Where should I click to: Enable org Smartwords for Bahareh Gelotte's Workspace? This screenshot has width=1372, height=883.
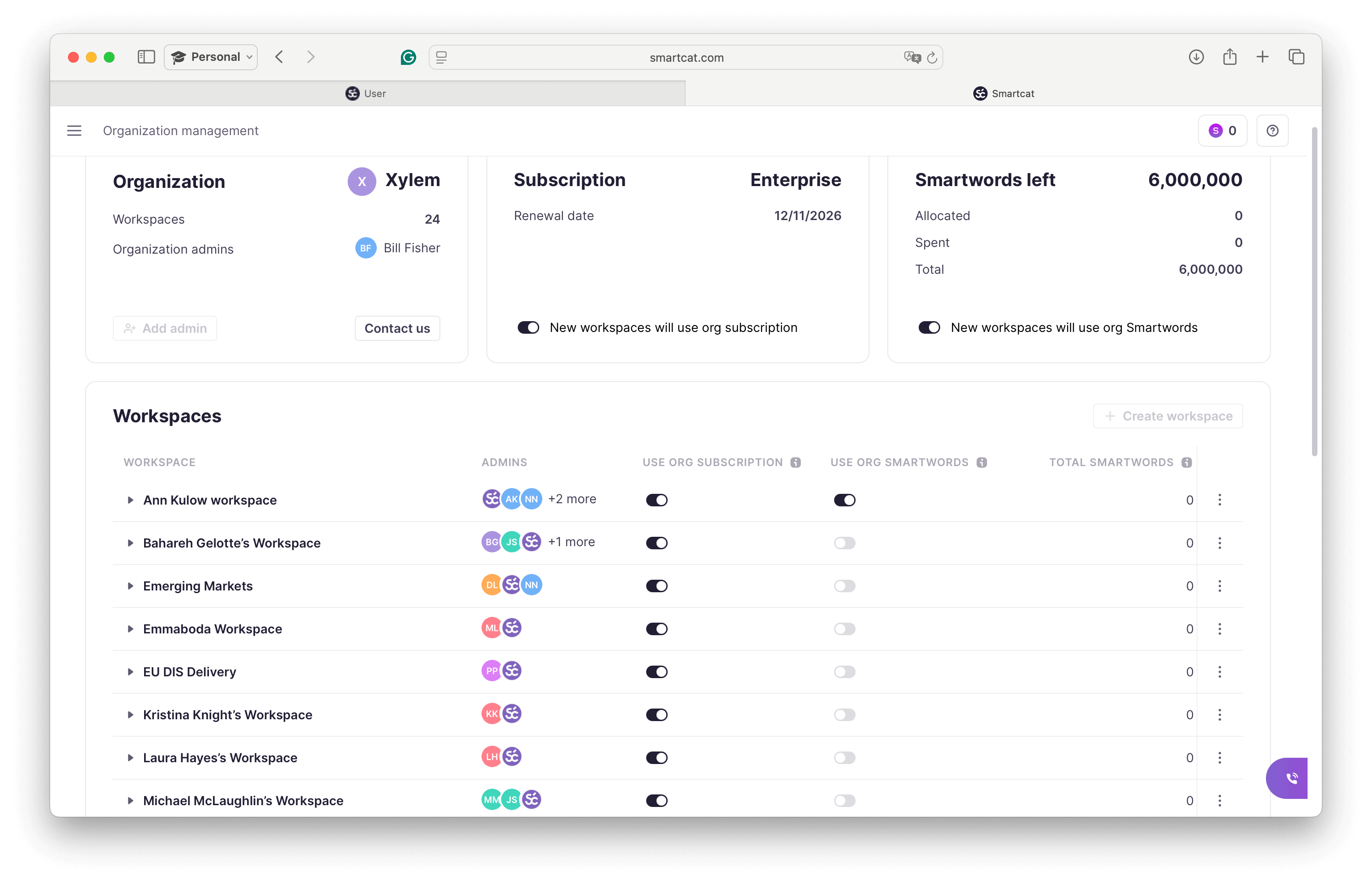[844, 543]
